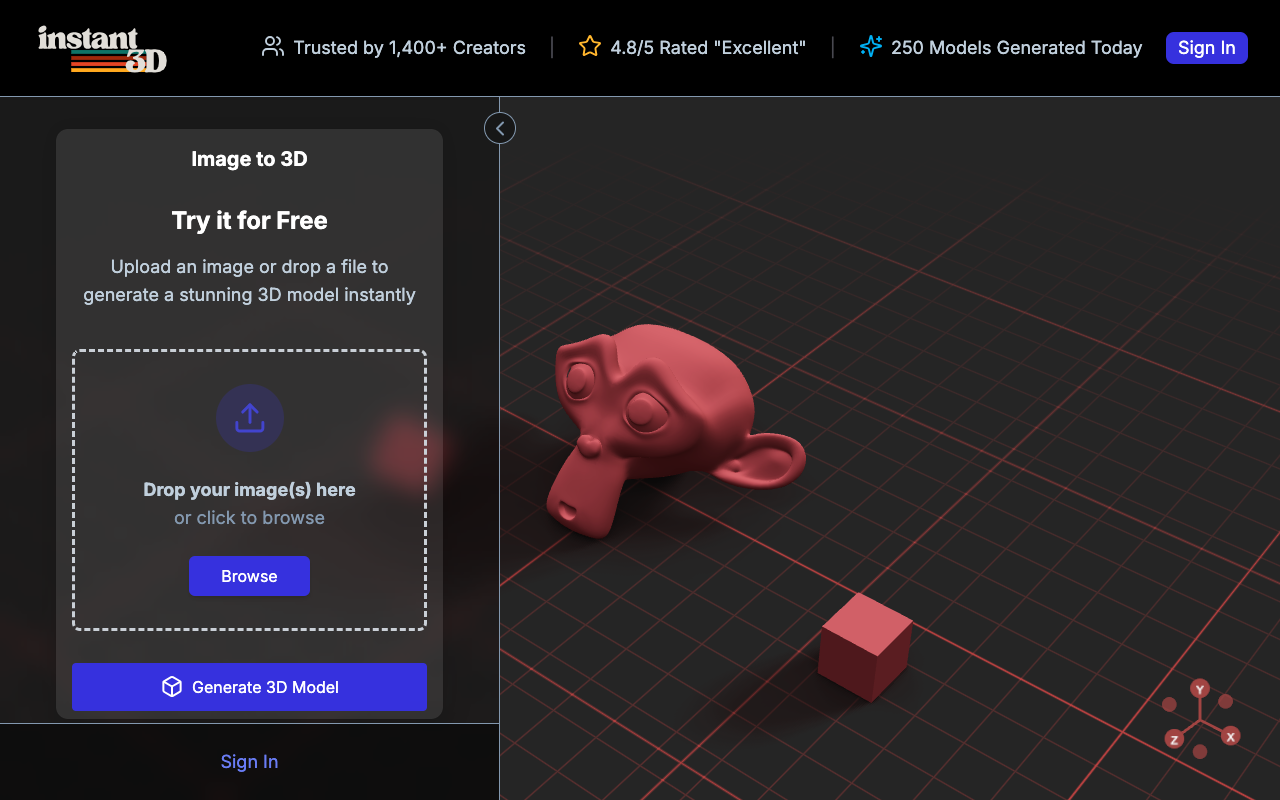This screenshot has width=1280, height=800.
Task: Click the Image to 3D panel title
Action: click(x=249, y=159)
